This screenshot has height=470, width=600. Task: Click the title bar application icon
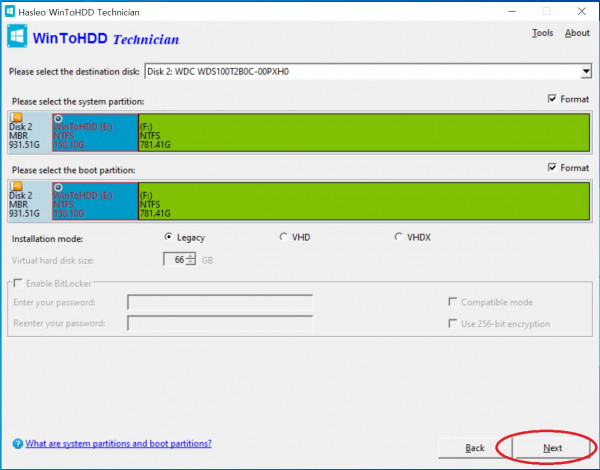10,11
